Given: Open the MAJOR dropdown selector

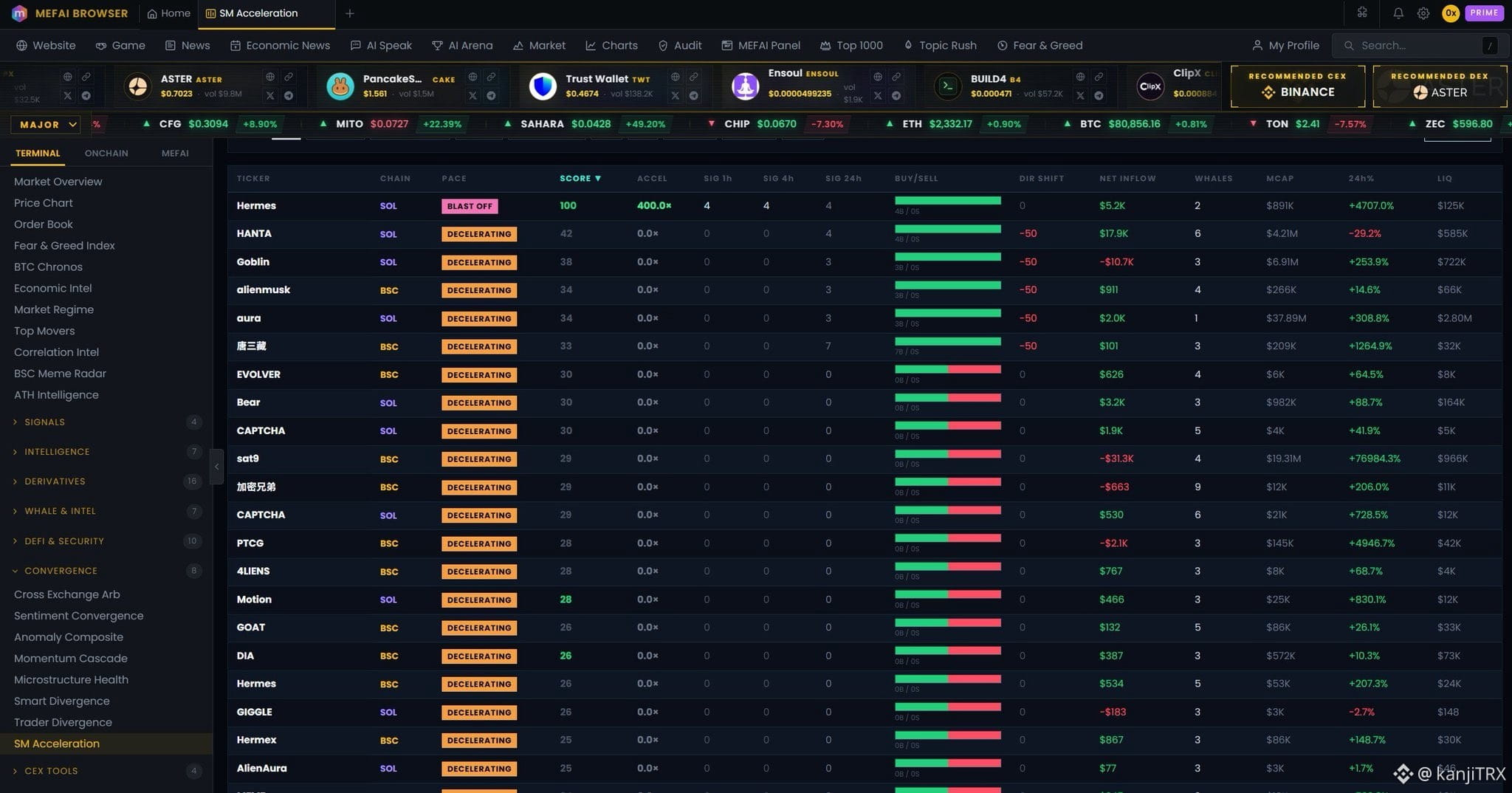Looking at the screenshot, I should pos(45,124).
